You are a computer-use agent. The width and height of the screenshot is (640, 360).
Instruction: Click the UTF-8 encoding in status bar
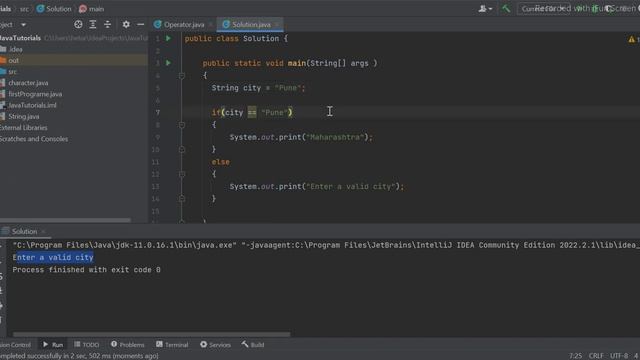tap(620, 356)
